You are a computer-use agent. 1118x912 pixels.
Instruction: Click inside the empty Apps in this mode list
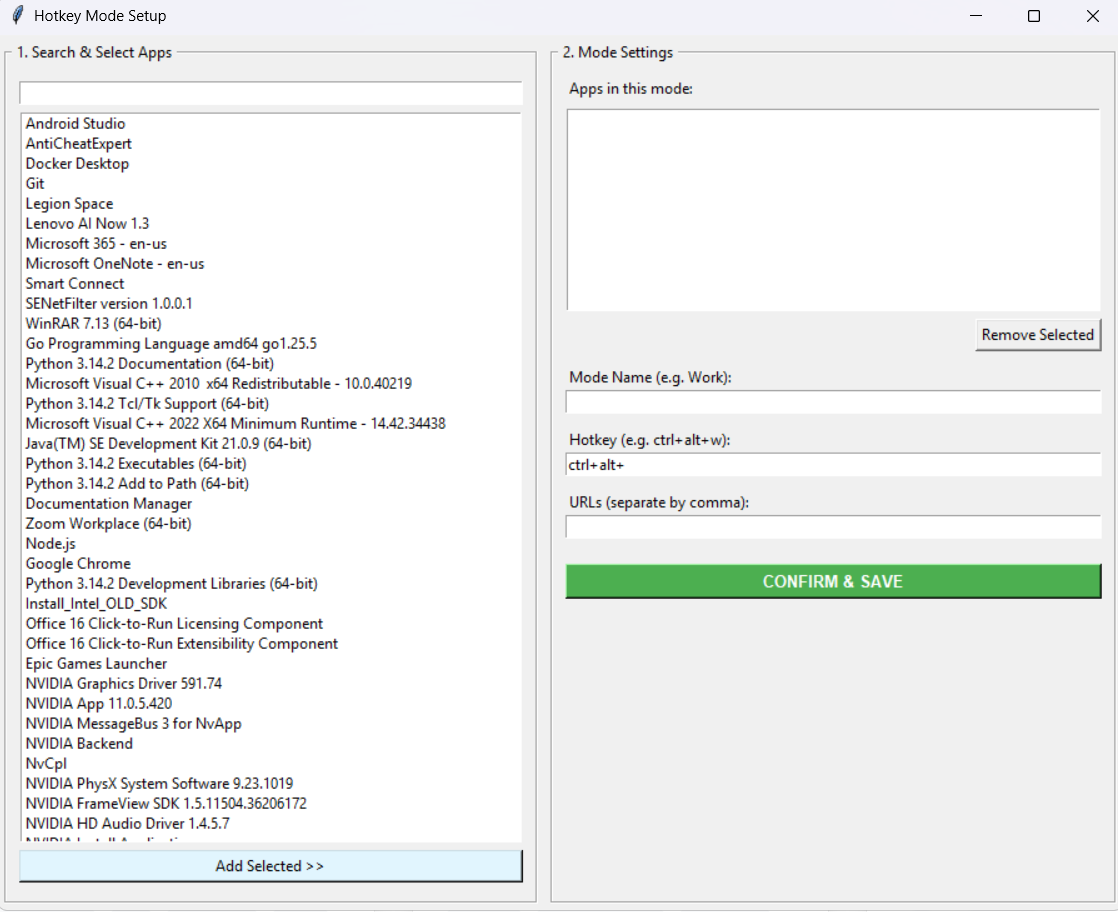tap(833, 210)
